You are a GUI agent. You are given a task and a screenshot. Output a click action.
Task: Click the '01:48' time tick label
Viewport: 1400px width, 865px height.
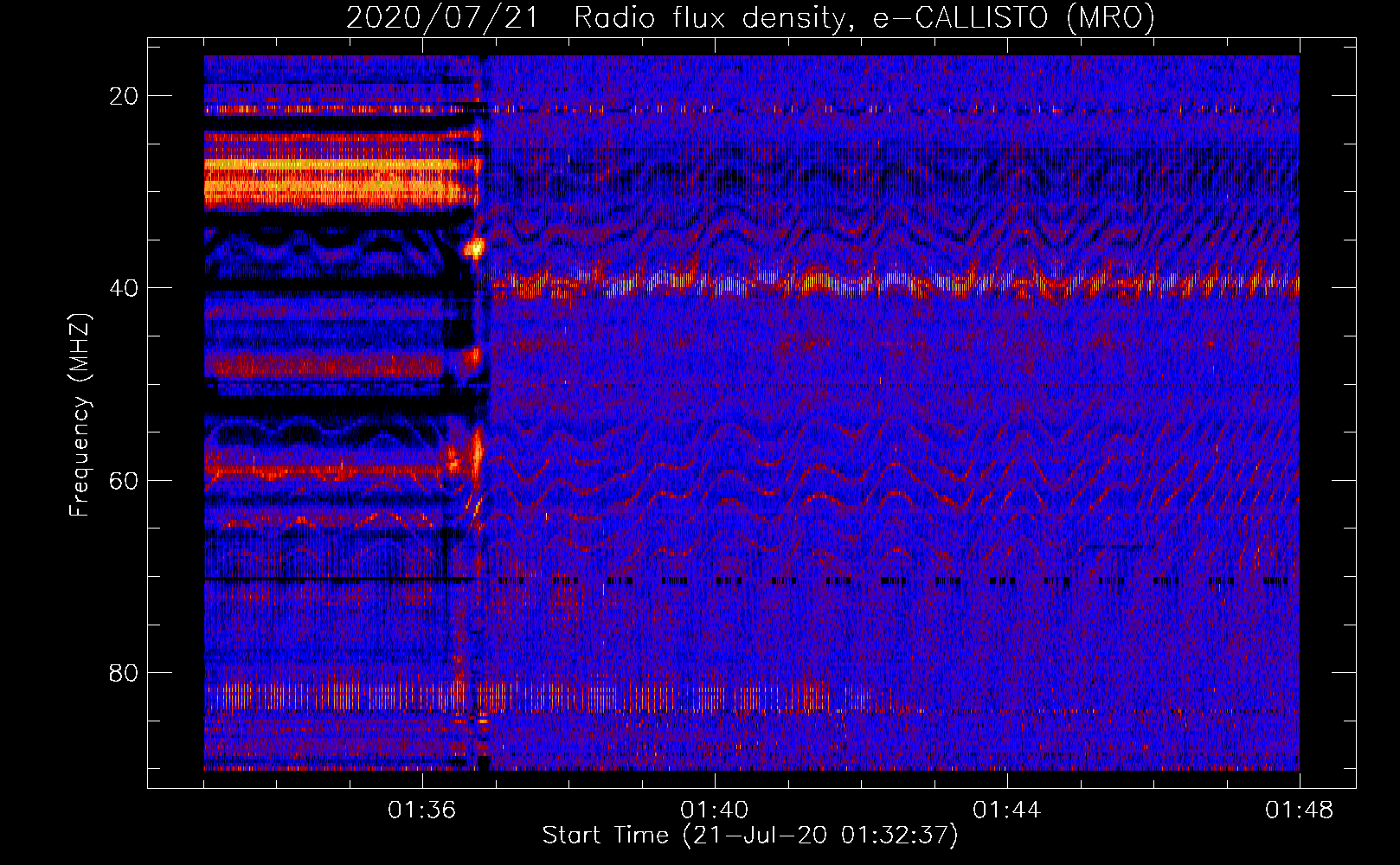(1300, 811)
